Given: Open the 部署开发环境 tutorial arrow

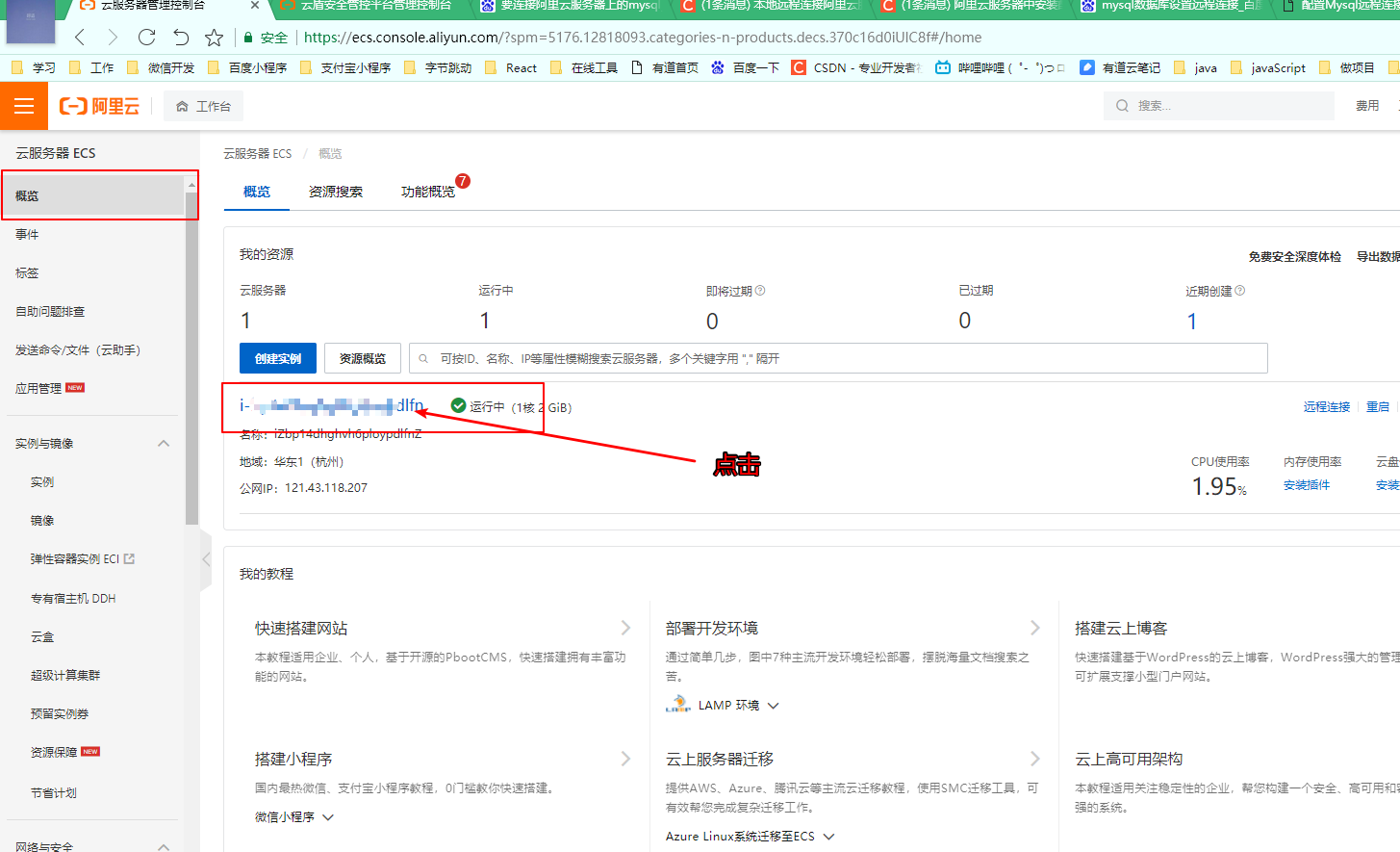Looking at the screenshot, I should point(1035,628).
